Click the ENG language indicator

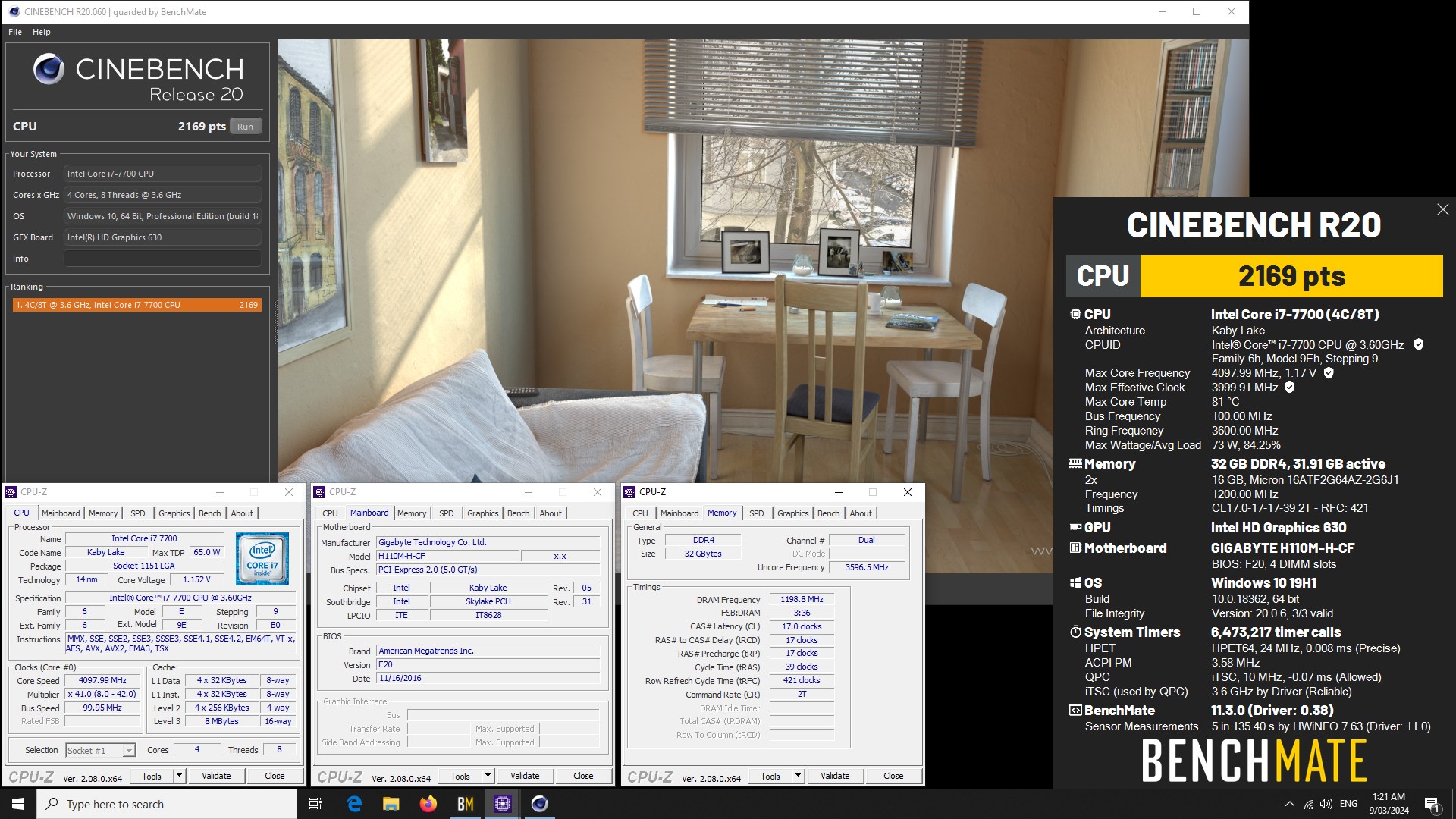[x=1348, y=804]
